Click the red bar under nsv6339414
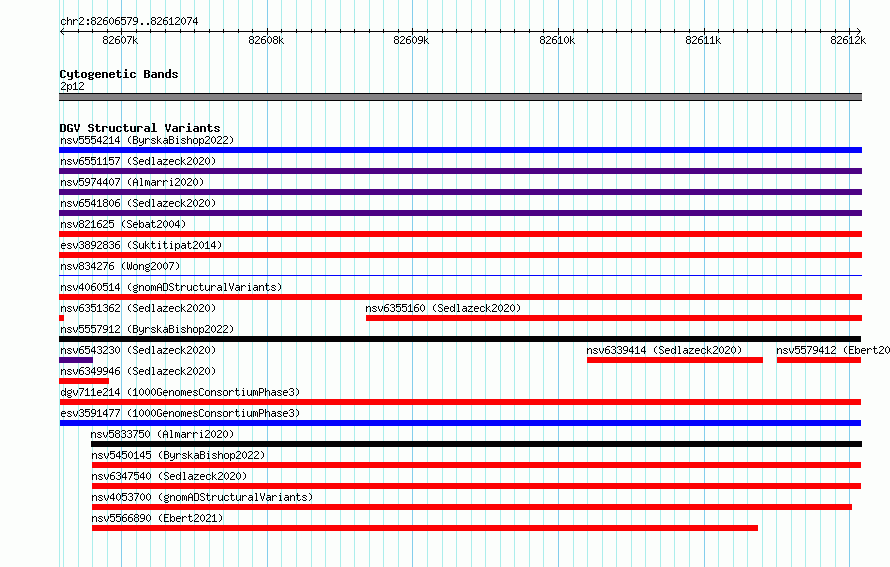 pyautogui.click(x=675, y=360)
